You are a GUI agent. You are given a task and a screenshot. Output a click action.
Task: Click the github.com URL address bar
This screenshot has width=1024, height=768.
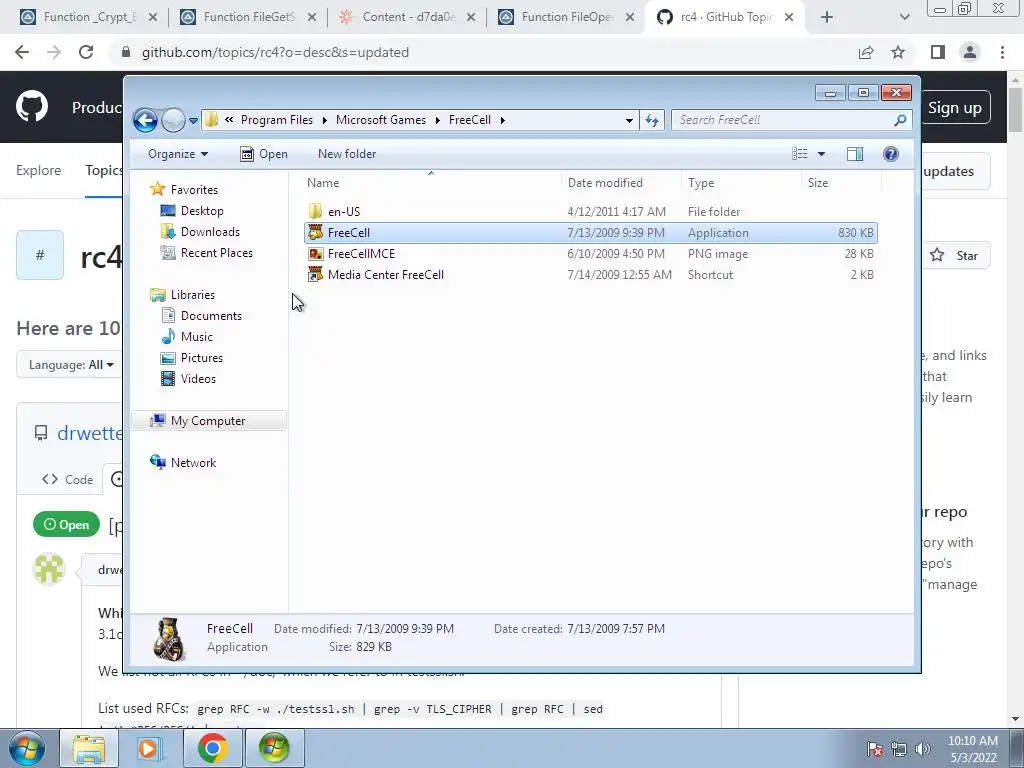tap(275, 52)
